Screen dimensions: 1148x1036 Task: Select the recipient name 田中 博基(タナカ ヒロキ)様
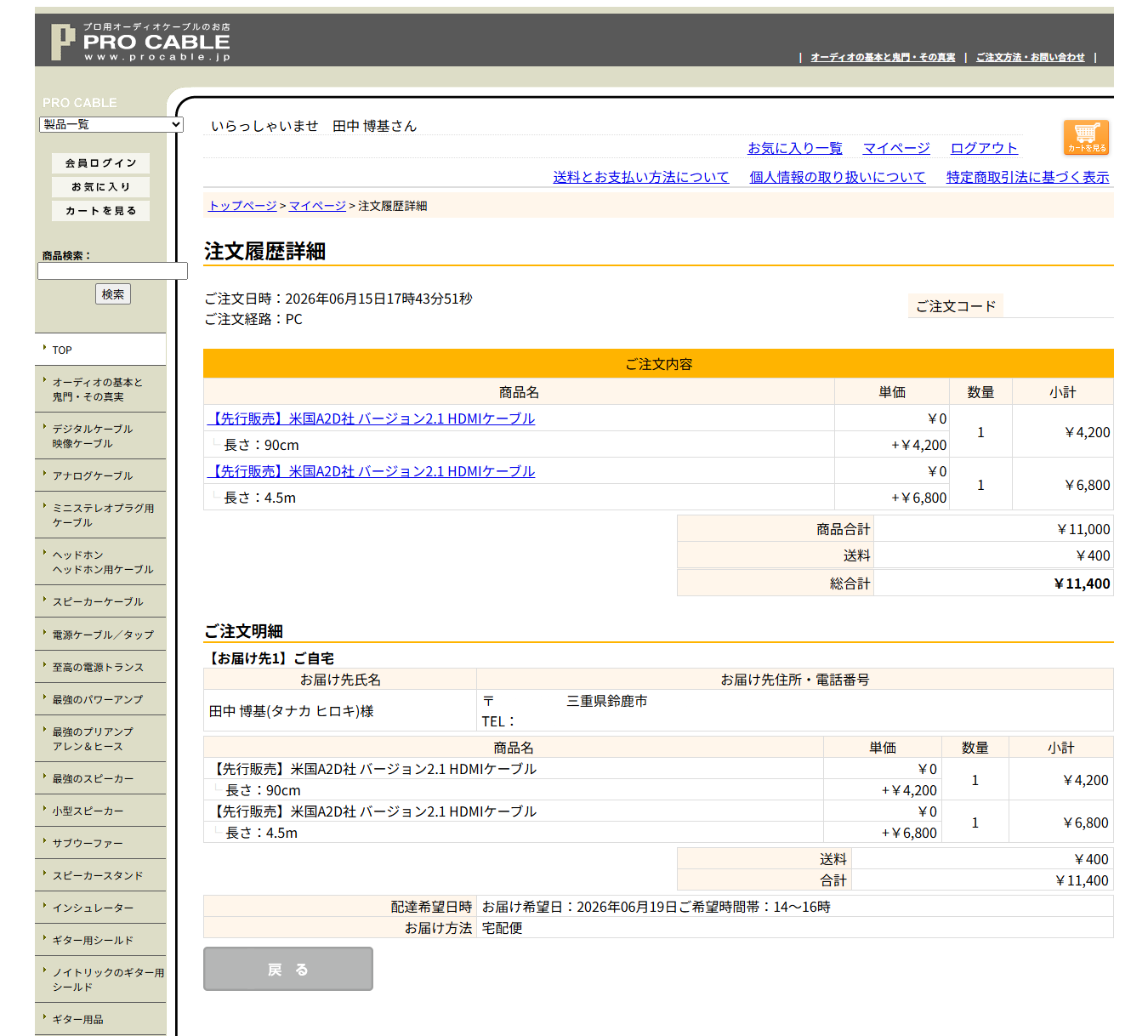292,711
